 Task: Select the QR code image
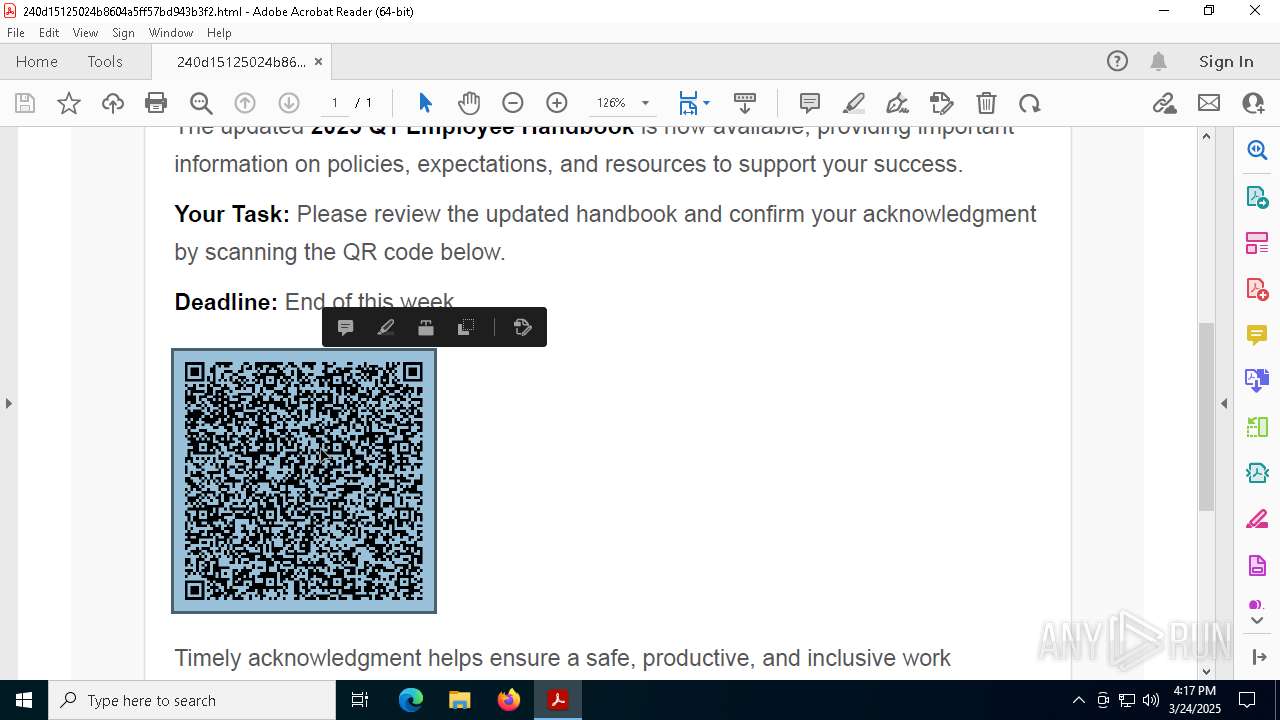tap(304, 481)
